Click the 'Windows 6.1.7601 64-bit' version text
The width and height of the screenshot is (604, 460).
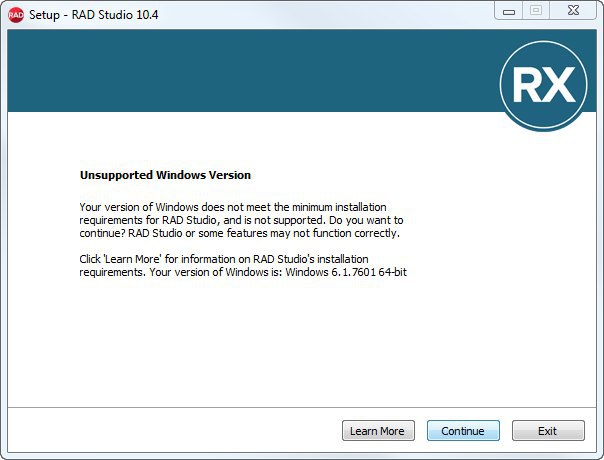[346, 272]
